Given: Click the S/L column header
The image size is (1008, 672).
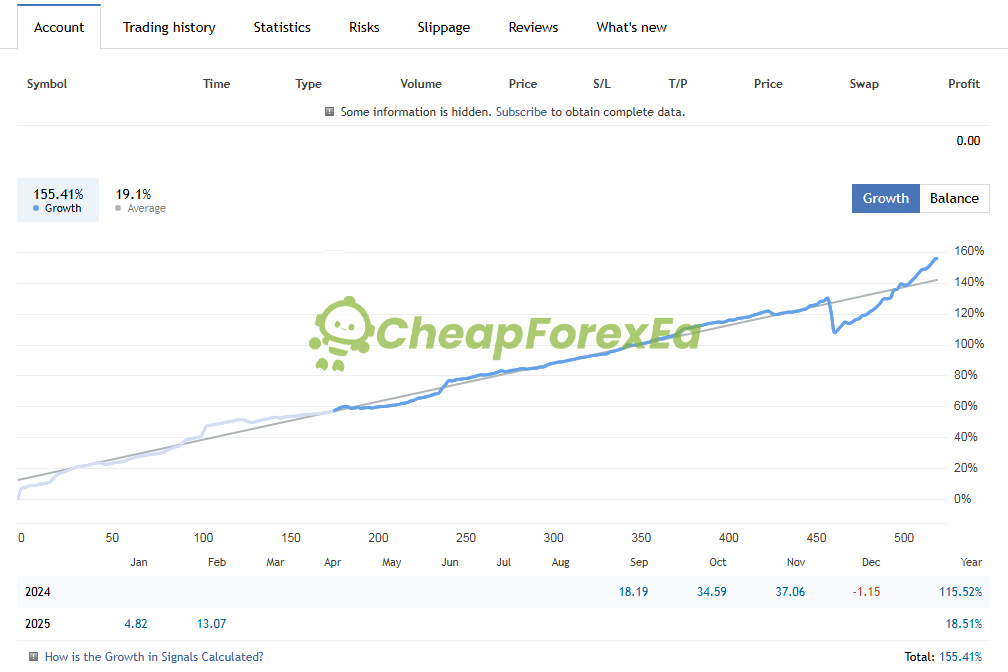Looking at the screenshot, I should pos(602,84).
